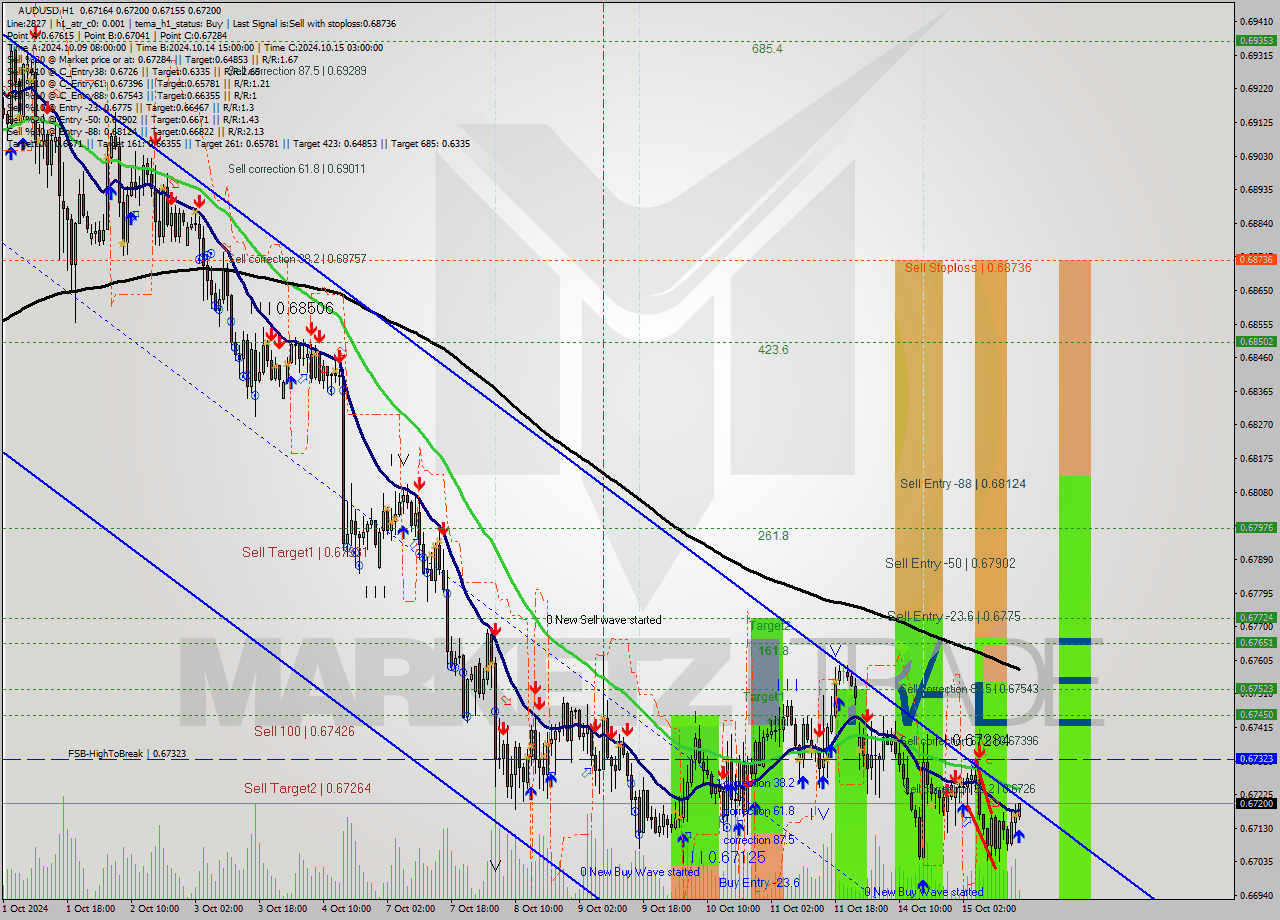Click the 0.67323 price axis tag

click(1256, 759)
